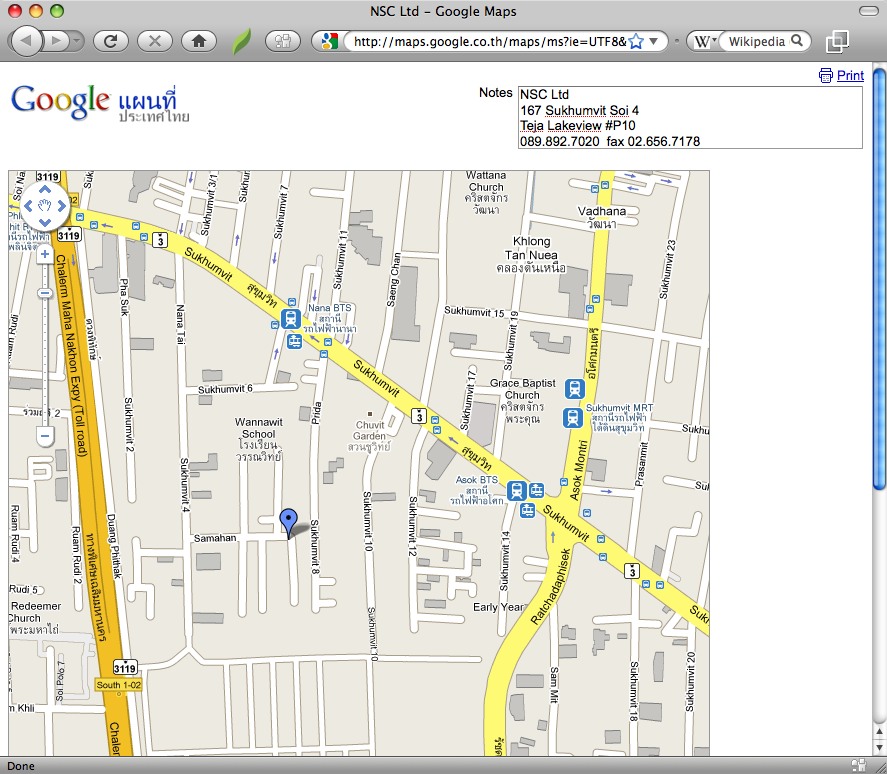
Task: Click the Redeemer Church label
Action: 35,618
